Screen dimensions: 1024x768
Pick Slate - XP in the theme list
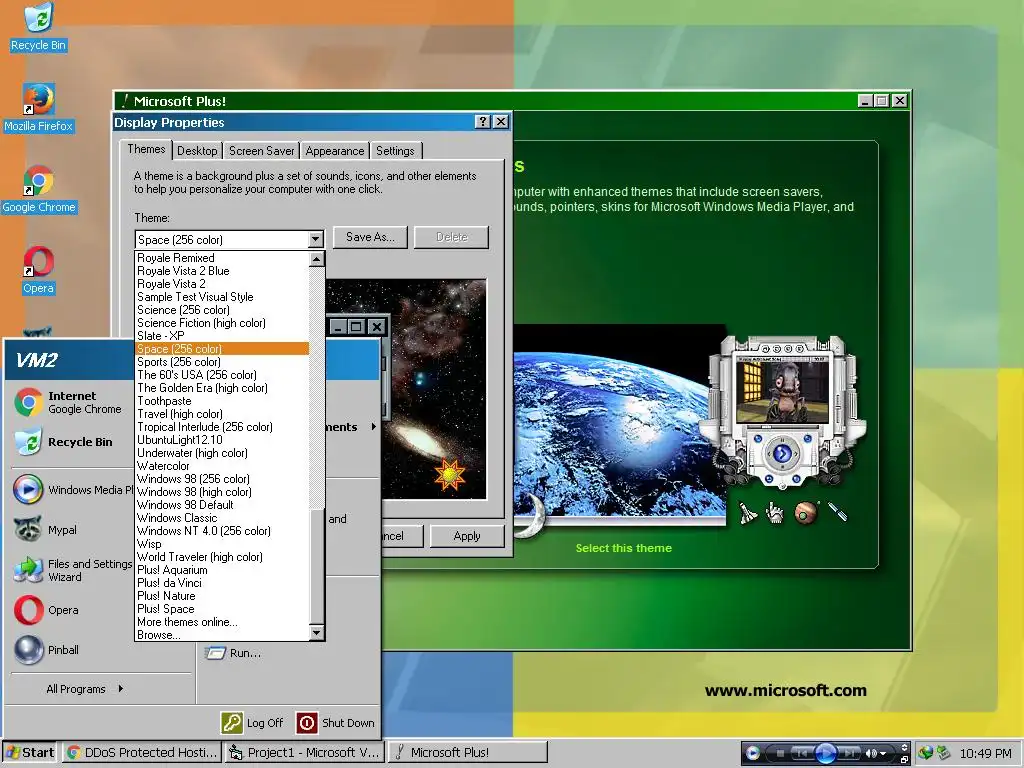(221, 336)
